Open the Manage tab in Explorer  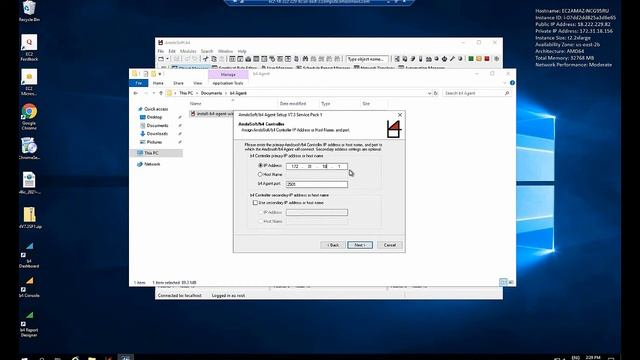(x=228, y=75)
